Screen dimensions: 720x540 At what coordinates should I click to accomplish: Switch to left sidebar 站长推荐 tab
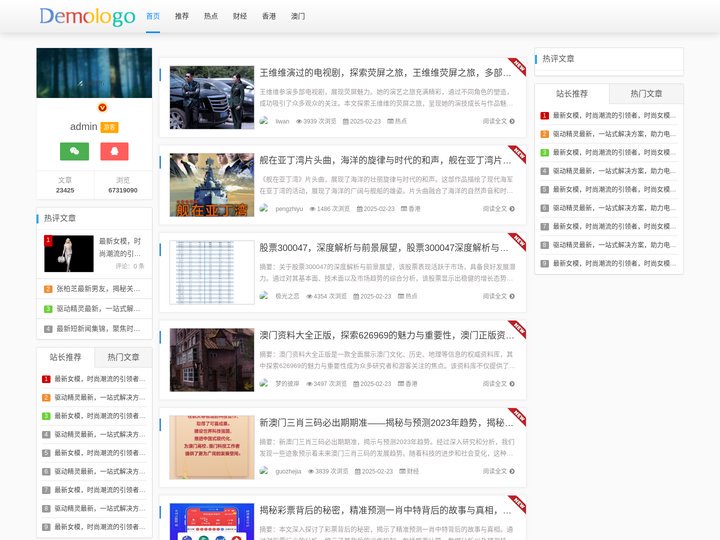coord(65,357)
